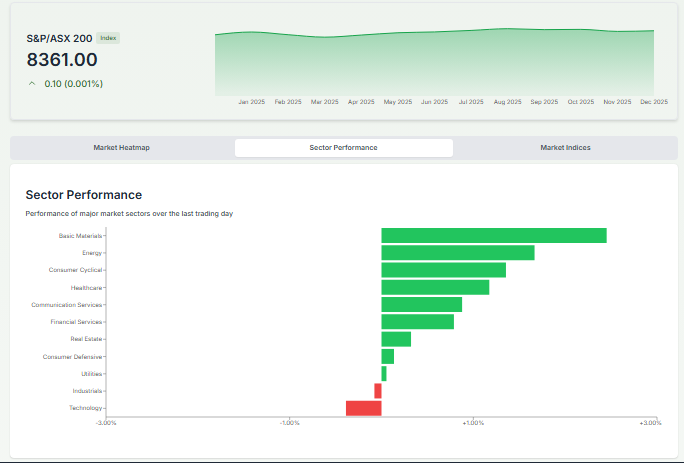Click the Utilities axis label
Image resolution: width=684 pixels, height=463 pixels.
pos(92,374)
